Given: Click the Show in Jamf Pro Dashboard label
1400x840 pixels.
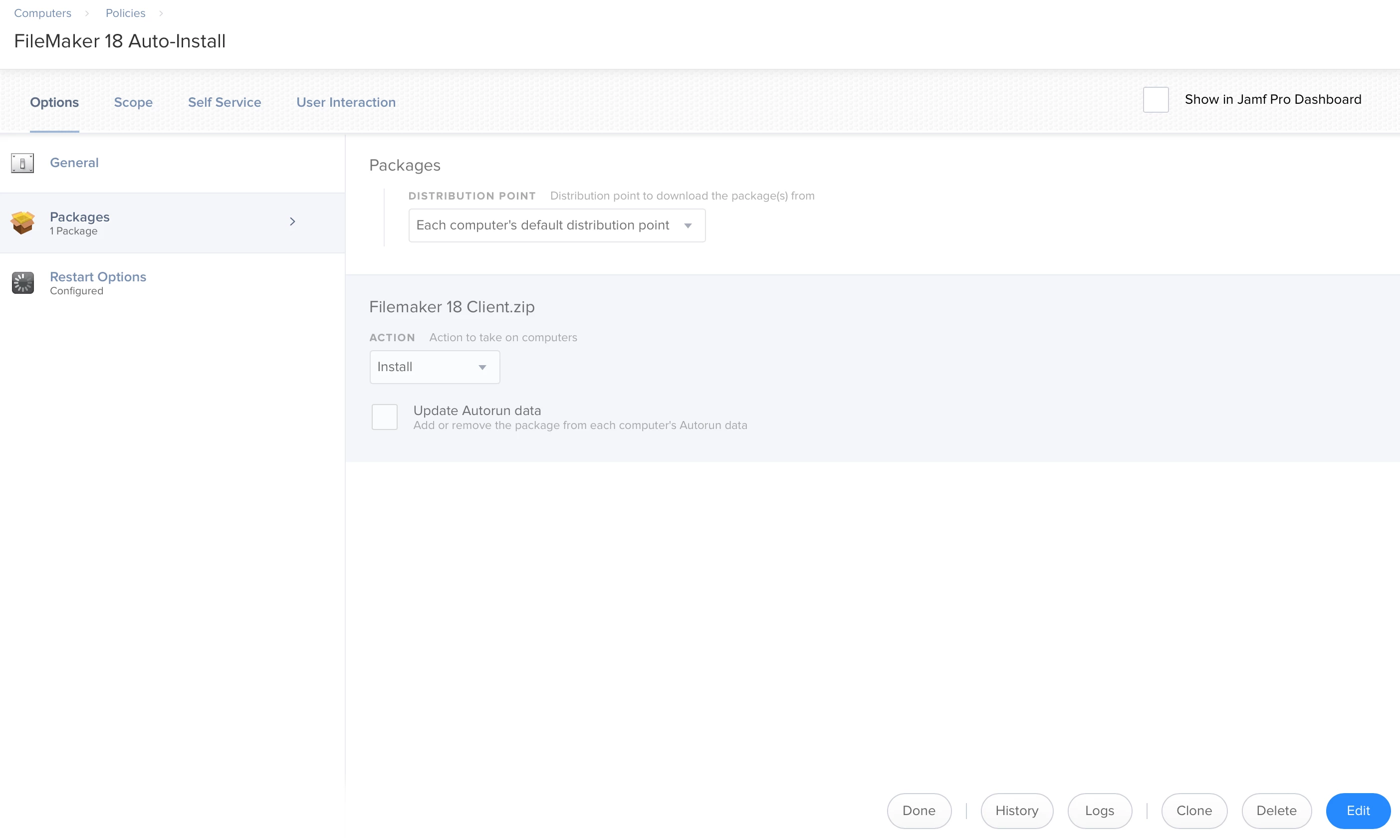Looking at the screenshot, I should pos(1273,100).
